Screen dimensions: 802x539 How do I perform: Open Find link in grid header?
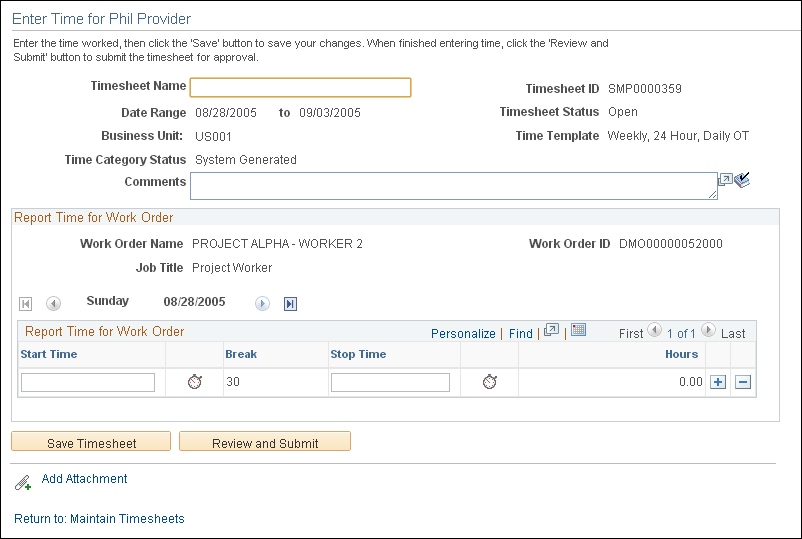tap(521, 333)
